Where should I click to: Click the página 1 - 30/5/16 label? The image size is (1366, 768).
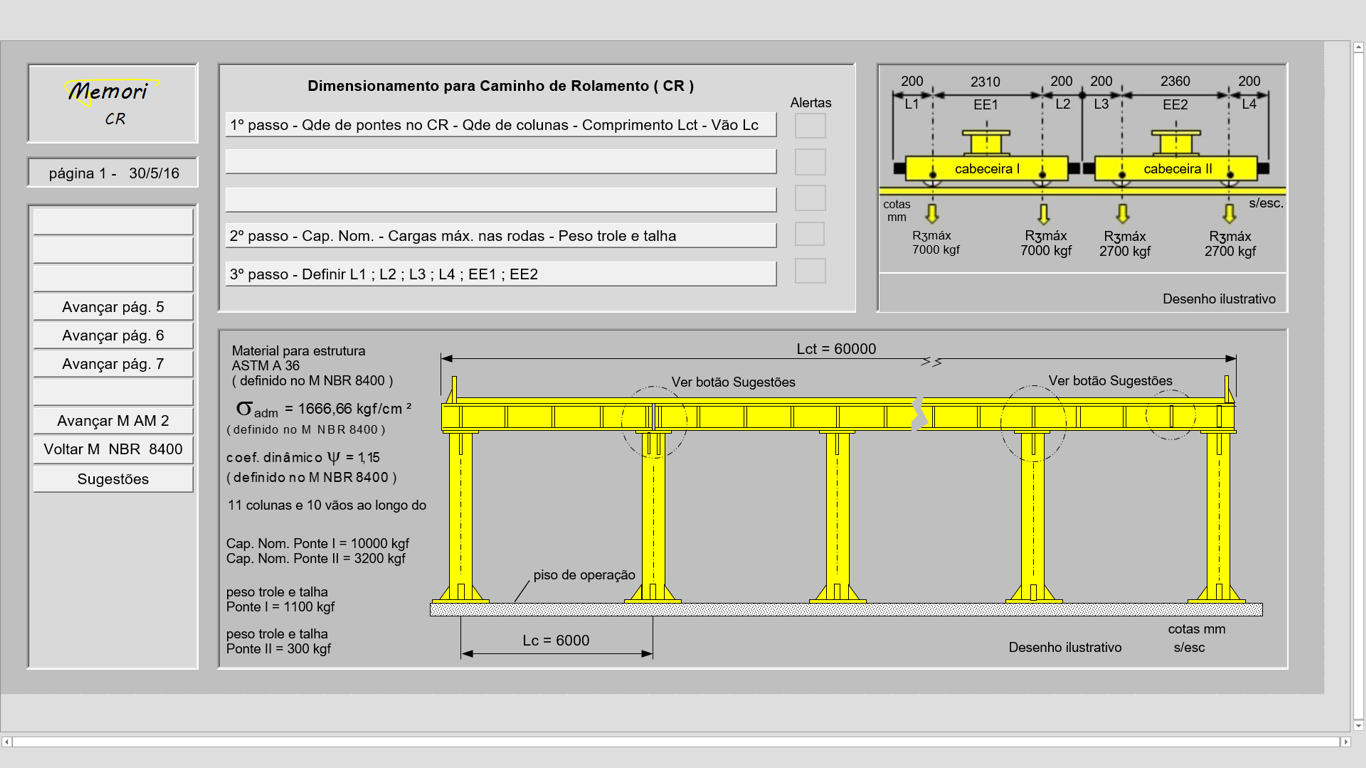click(x=113, y=173)
